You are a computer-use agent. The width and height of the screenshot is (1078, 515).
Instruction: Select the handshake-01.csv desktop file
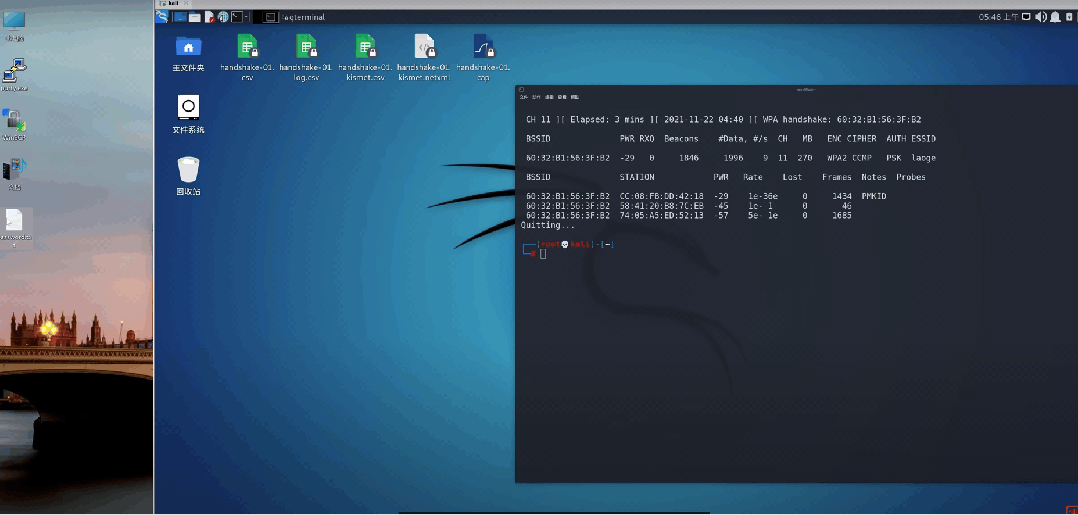tap(248, 58)
